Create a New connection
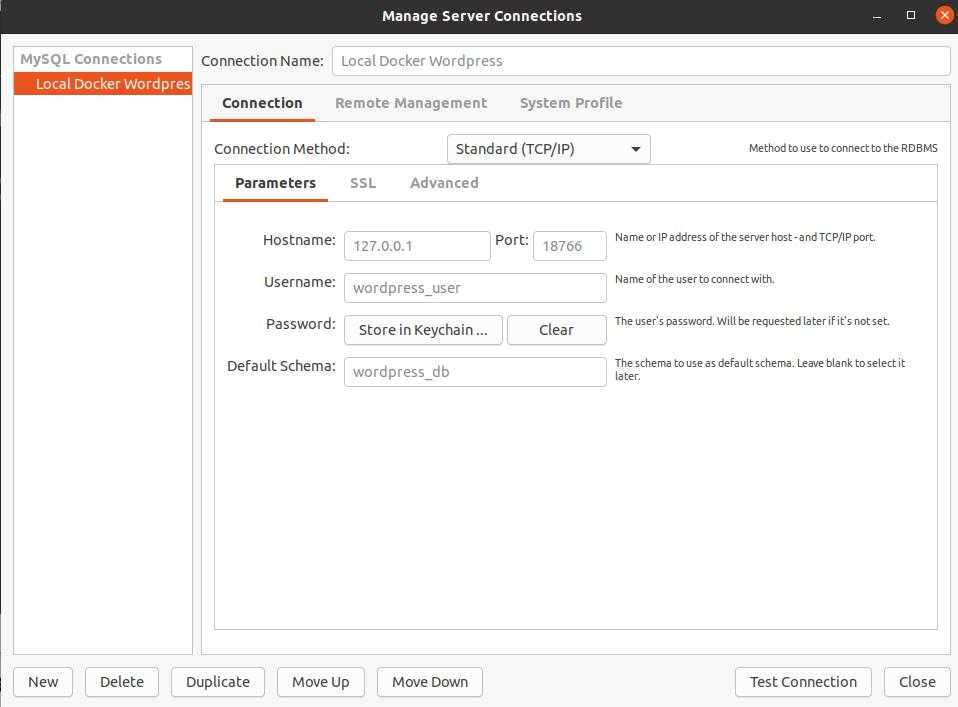 coord(43,682)
